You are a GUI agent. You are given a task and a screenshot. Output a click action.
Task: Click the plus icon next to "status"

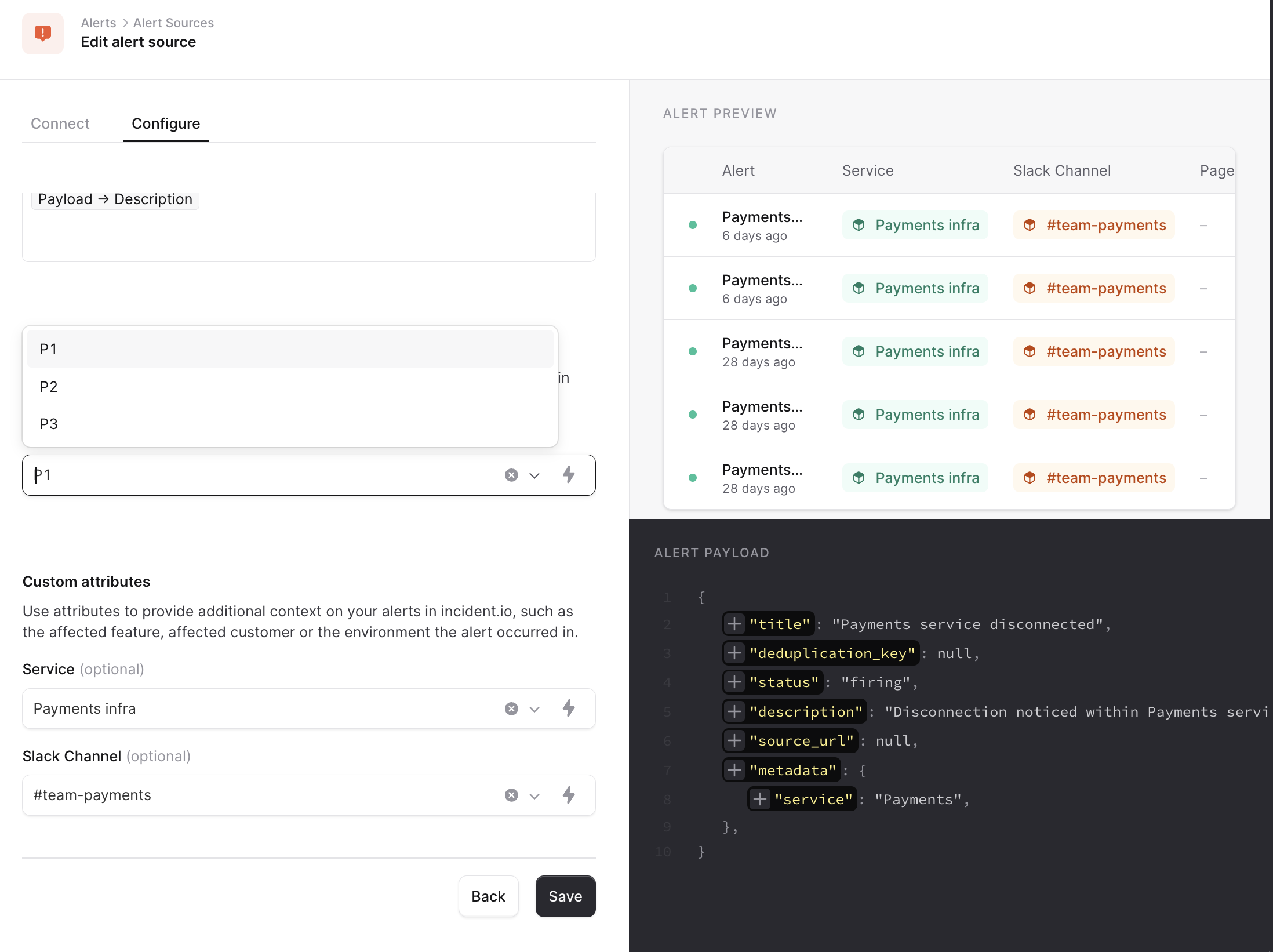pos(734,682)
